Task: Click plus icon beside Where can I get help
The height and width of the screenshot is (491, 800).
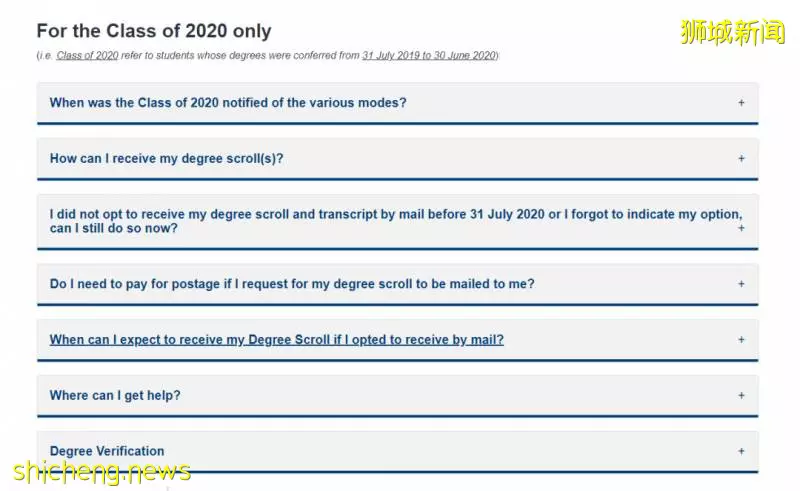Action: click(x=741, y=395)
